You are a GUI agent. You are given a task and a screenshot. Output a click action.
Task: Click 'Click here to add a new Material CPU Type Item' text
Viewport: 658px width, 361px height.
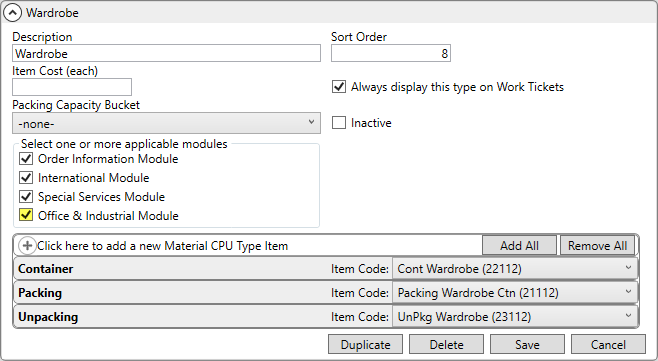[x=162, y=246]
